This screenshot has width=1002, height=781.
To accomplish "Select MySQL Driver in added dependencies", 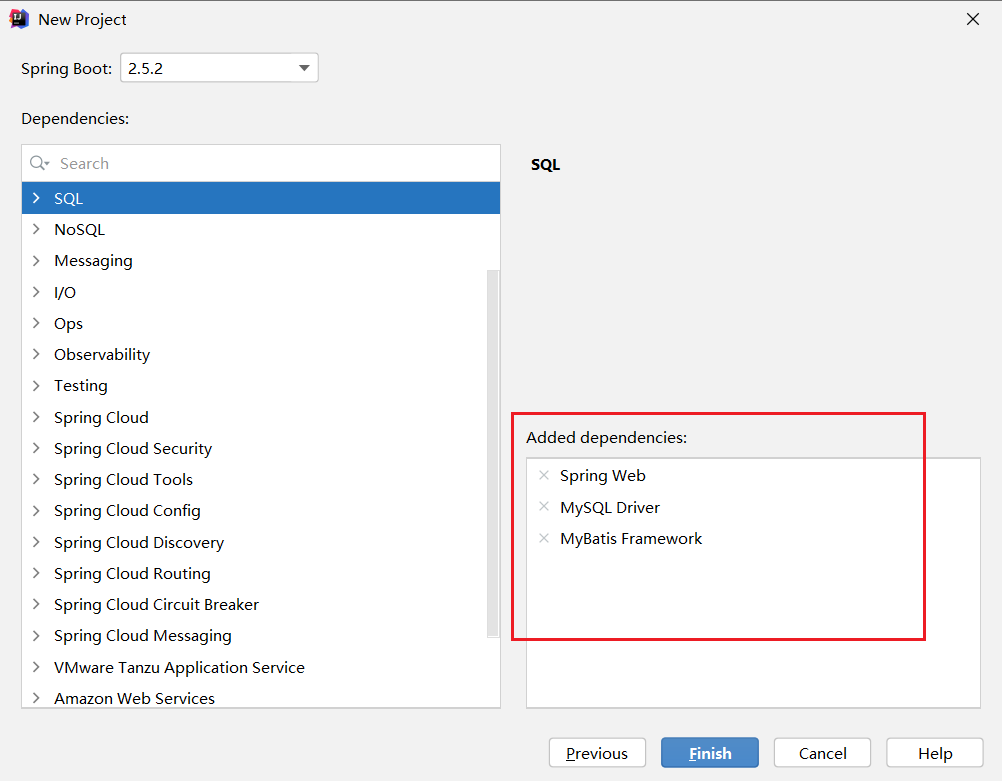I will pos(610,507).
